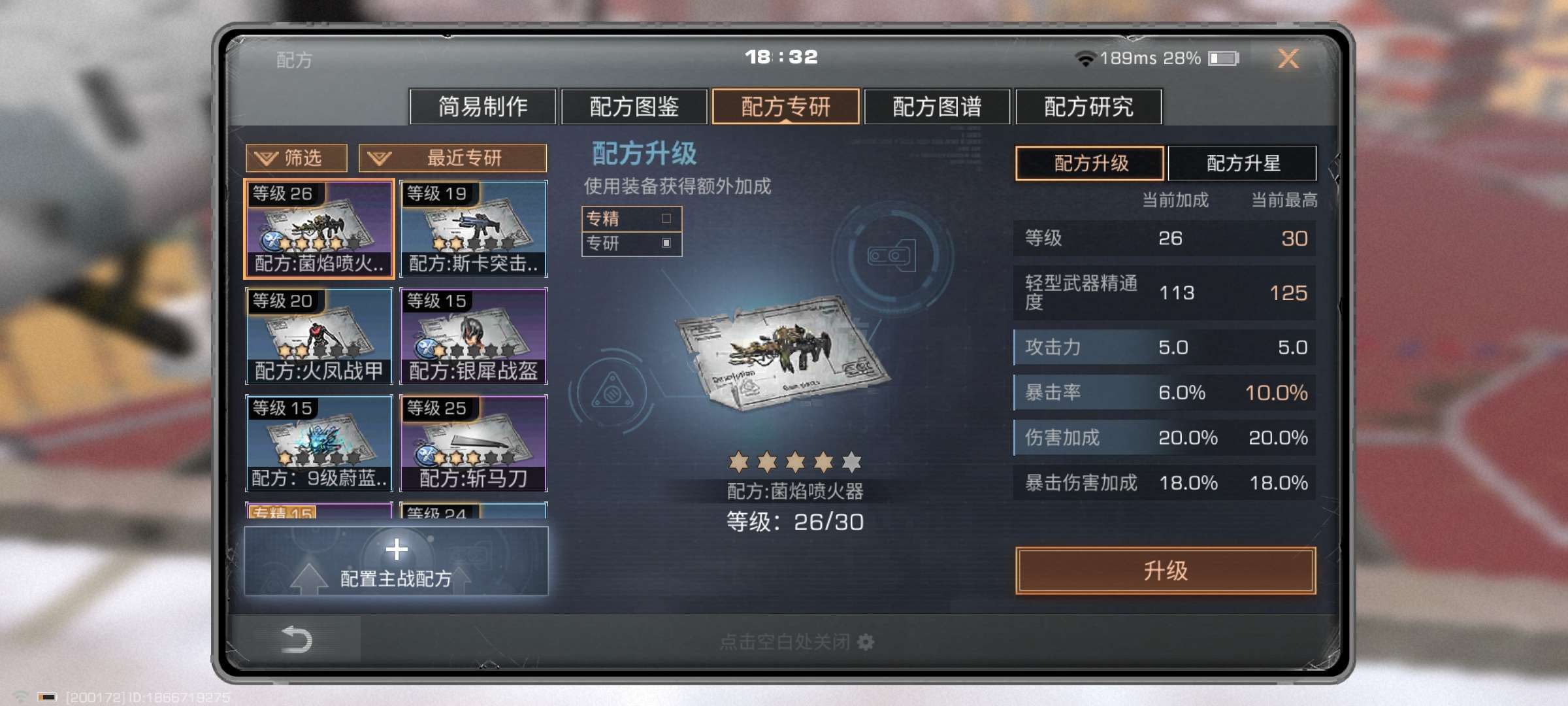This screenshot has width=1568, height=706.
Task: Select the 银犀战盔 recipe card
Action: click(474, 336)
